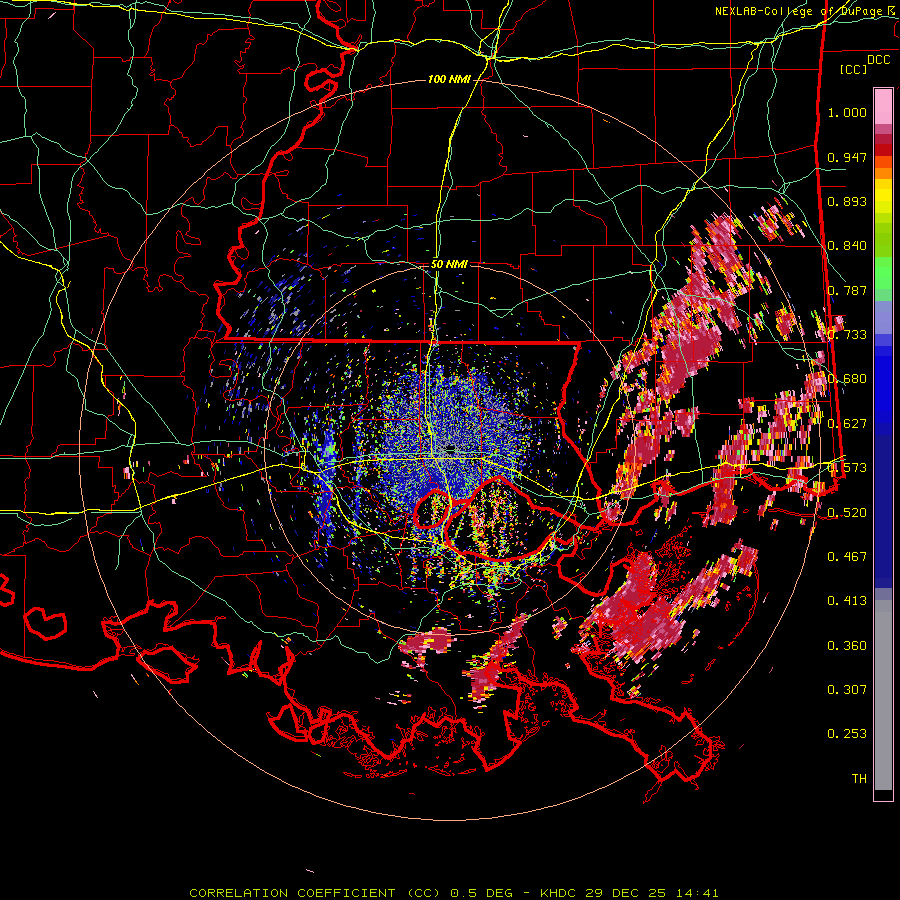Select the 0.787 scale value
The image size is (900, 900).
[x=847, y=290]
